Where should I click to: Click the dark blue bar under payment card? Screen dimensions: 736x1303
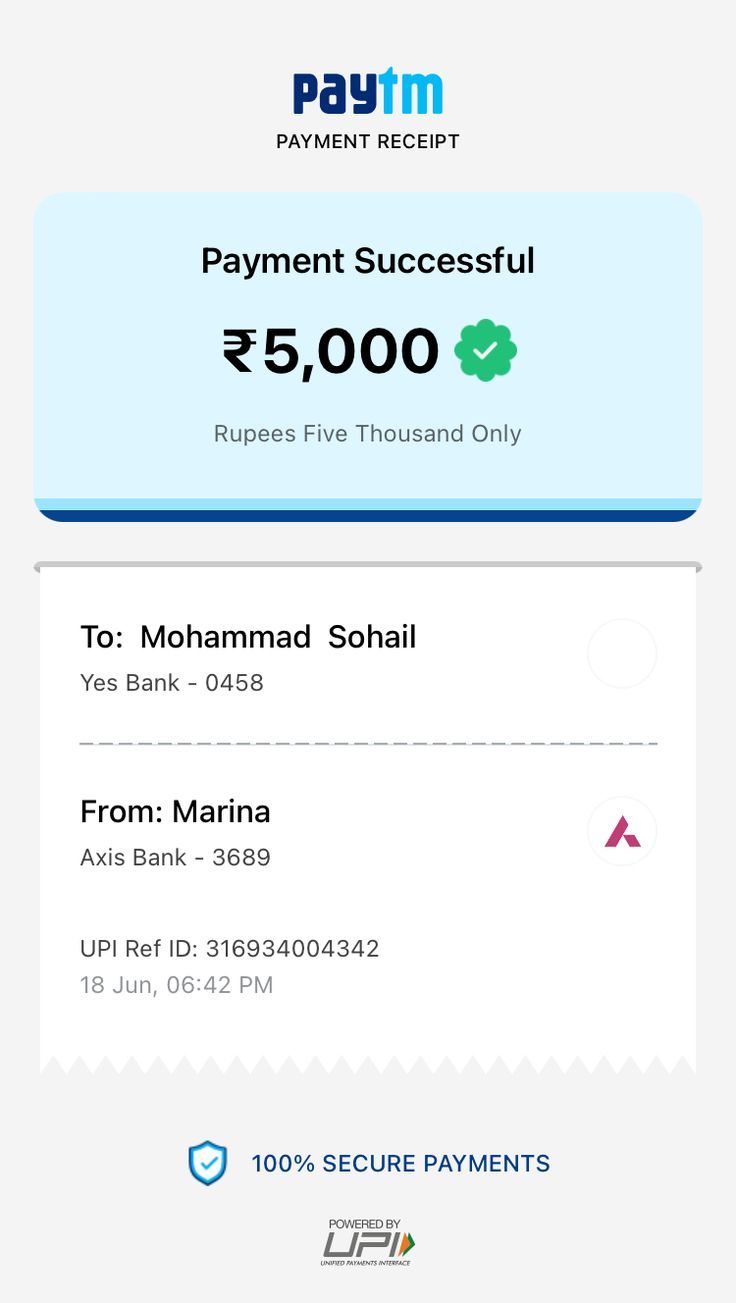[x=367, y=515]
